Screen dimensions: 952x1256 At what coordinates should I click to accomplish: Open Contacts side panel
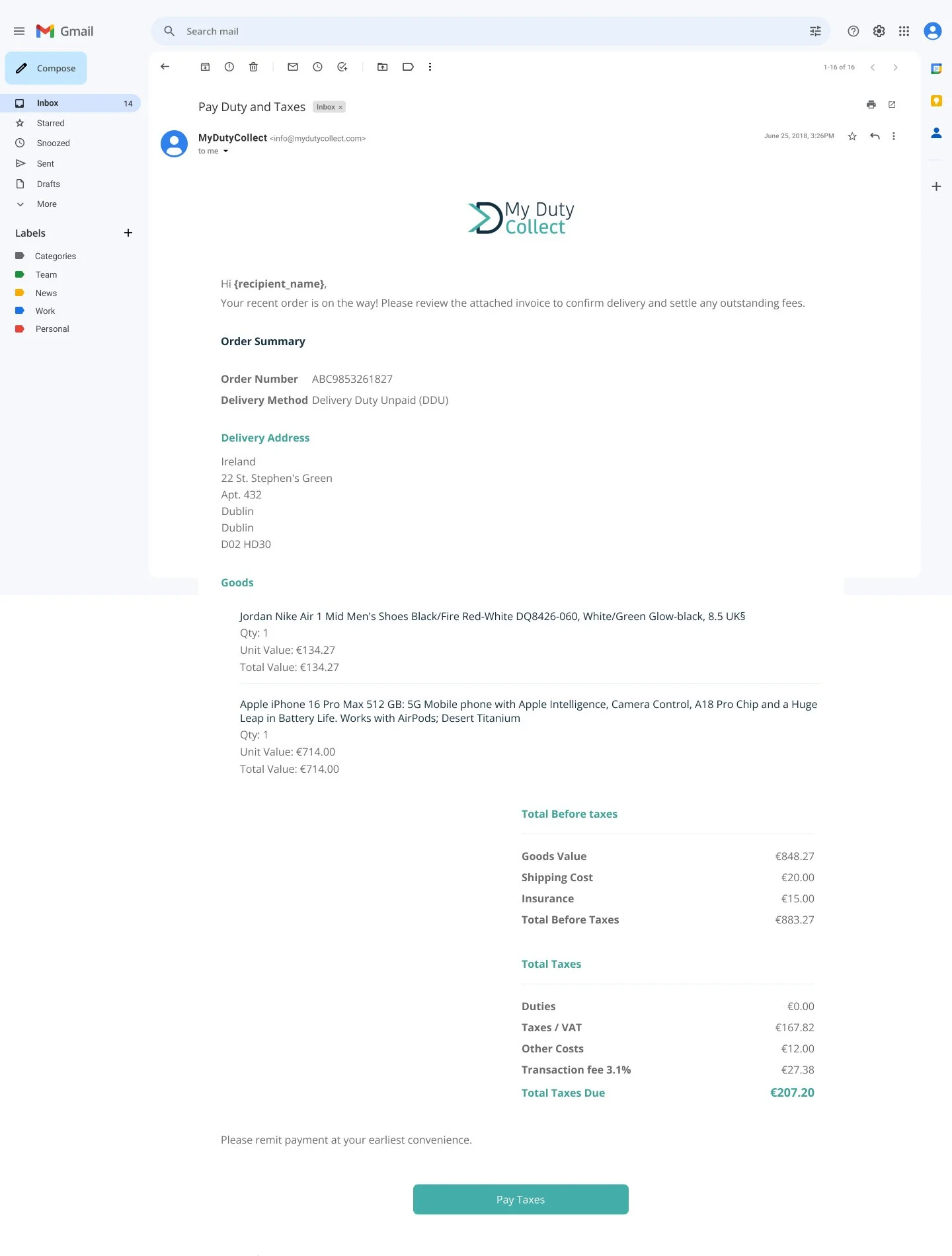tap(936, 133)
